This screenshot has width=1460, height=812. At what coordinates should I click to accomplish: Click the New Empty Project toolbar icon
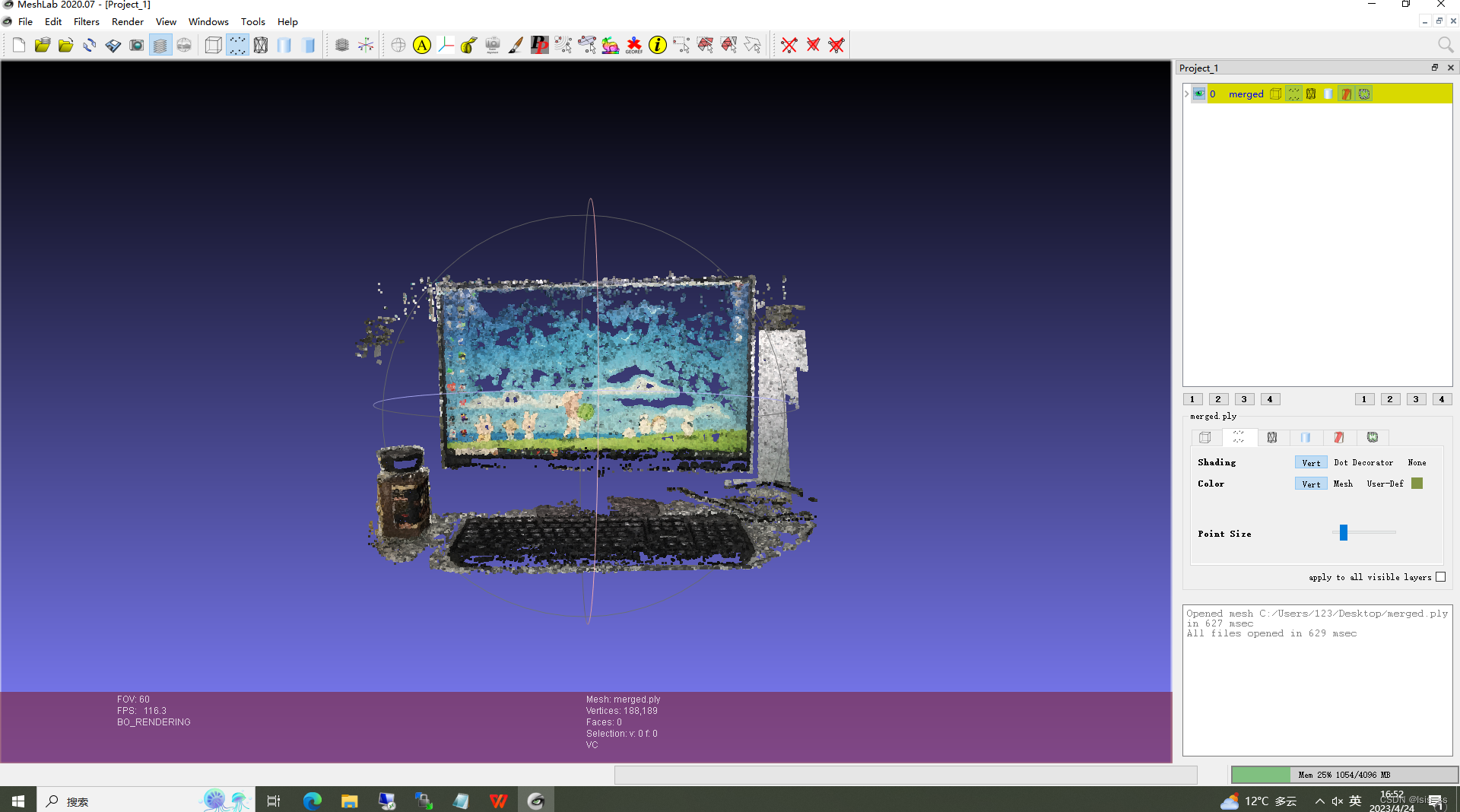click(x=19, y=46)
